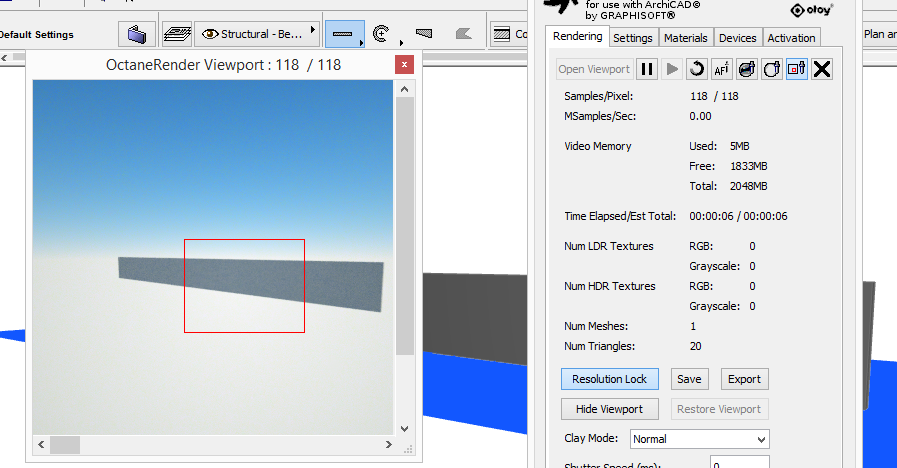
Task: Open the Structural - Be… layer dropdown
Action: tap(256, 34)
